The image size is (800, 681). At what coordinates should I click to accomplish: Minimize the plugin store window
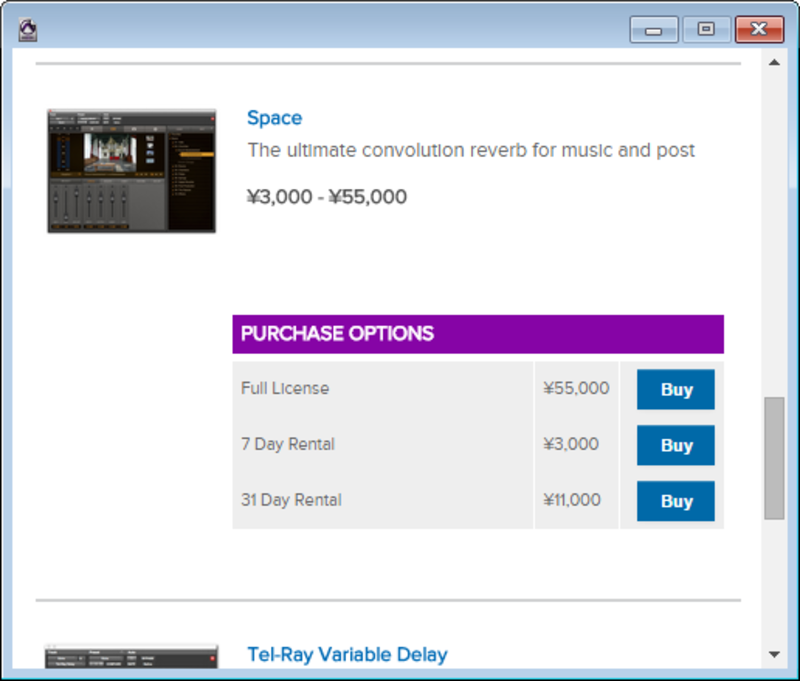(654, 30)
